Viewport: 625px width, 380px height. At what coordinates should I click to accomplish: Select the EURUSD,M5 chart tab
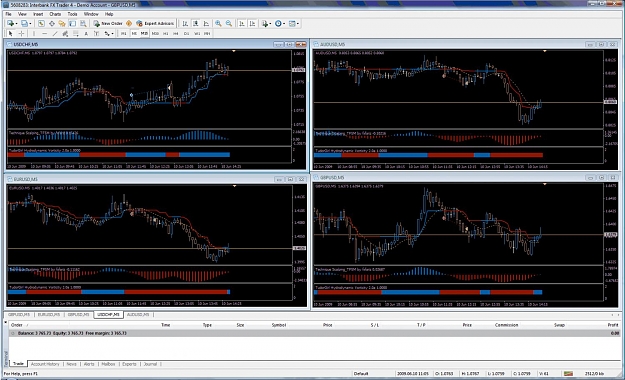(49, 315)
